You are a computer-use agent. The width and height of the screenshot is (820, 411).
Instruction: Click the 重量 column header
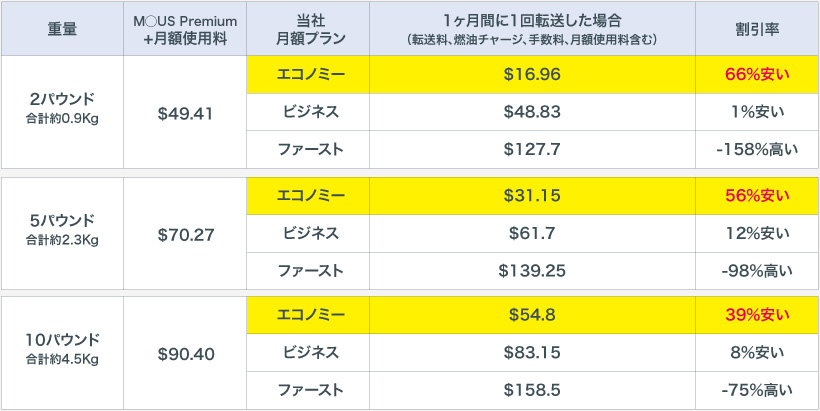coord(62,29)
